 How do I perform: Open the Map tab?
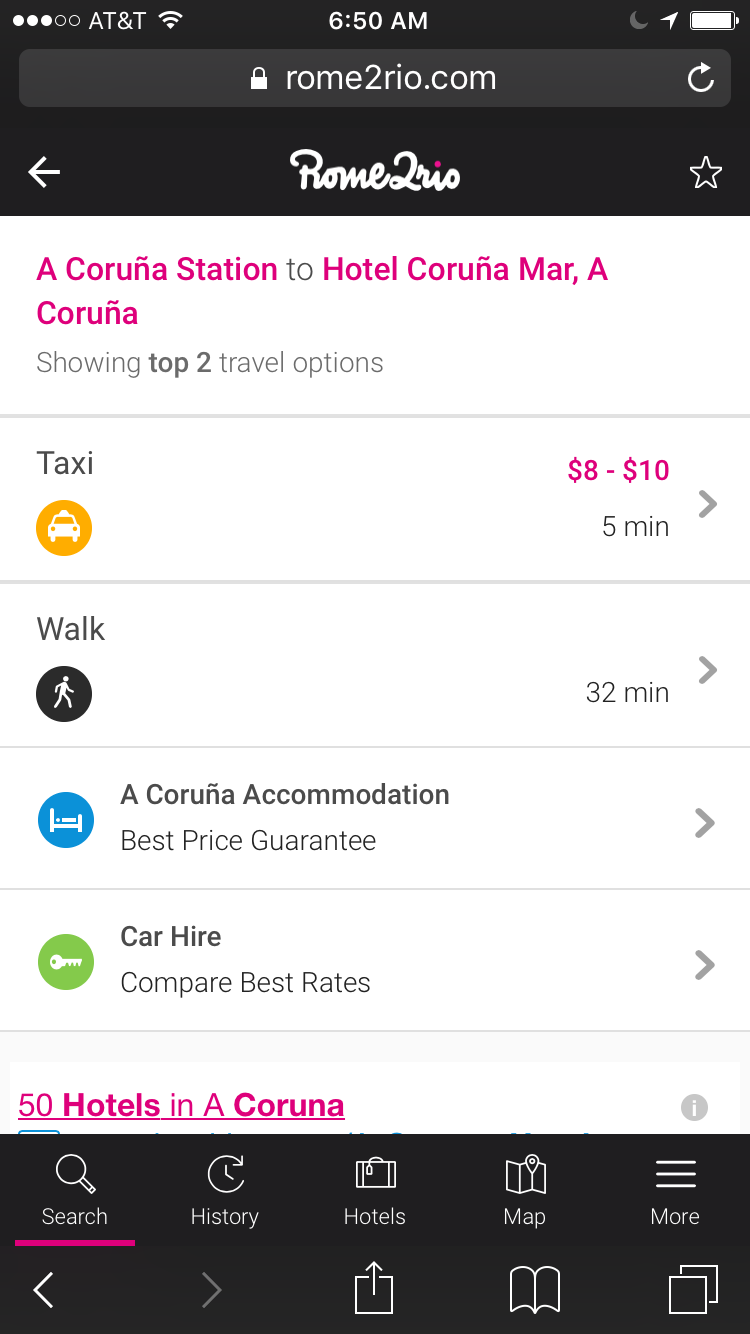[x=525, y=1190]
